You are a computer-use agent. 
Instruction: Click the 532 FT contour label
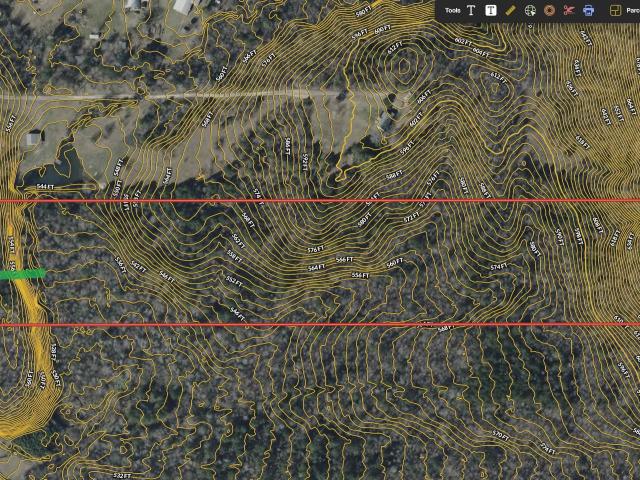coord(122,476)
